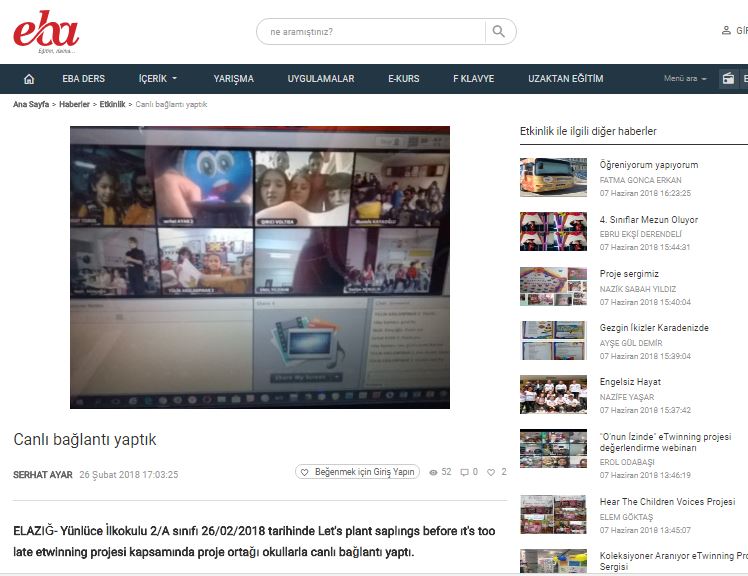Go to home via house icon
Image resolution: width=748 pixels, height=576 pixels.
coord(29,79)
